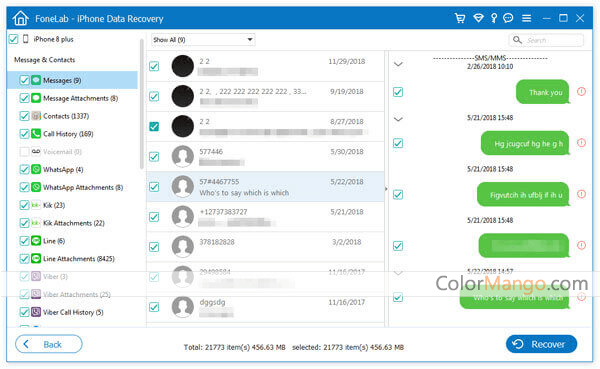
Task: Click the diamond icon in title bar
Action: tap(478, 18)
